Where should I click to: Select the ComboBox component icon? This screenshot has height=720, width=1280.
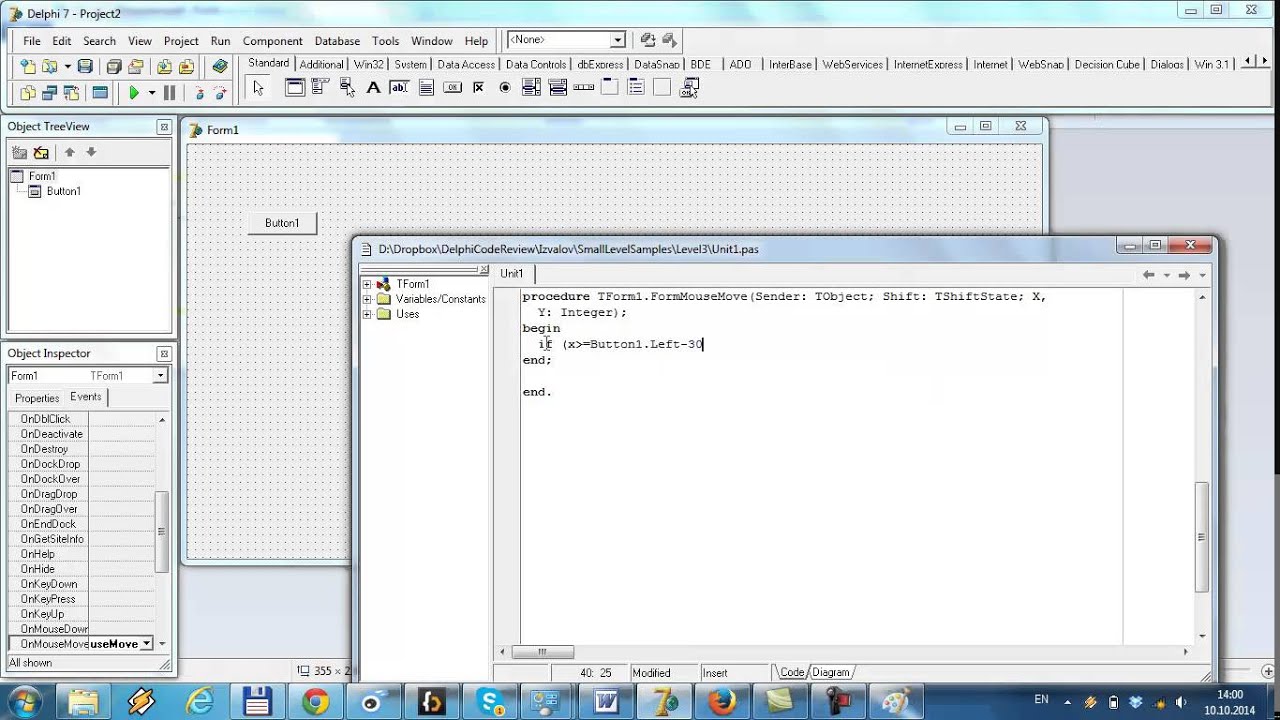point(557,88)
